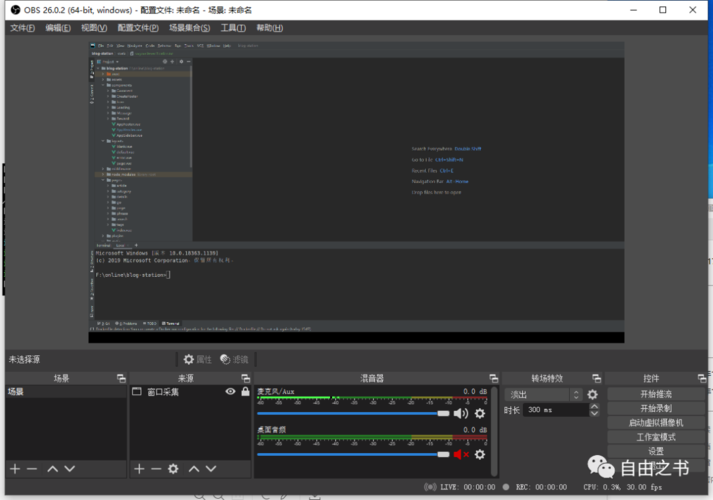713x500 pixels.
Task: Open the 配置文件(P) menu
Action: (138, 28)
